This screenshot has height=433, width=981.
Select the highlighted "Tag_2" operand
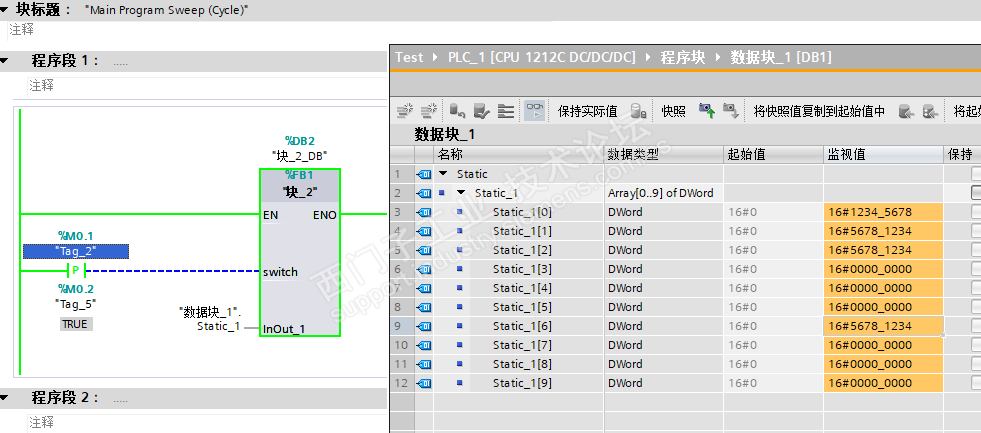point(76,252)
